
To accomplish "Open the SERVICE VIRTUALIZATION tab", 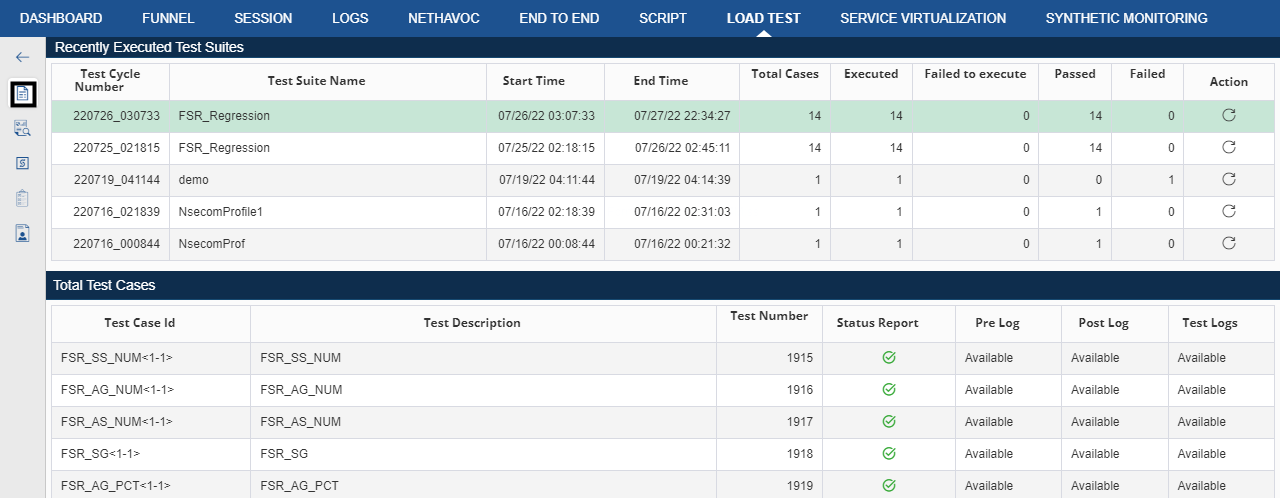I will 923,18.
